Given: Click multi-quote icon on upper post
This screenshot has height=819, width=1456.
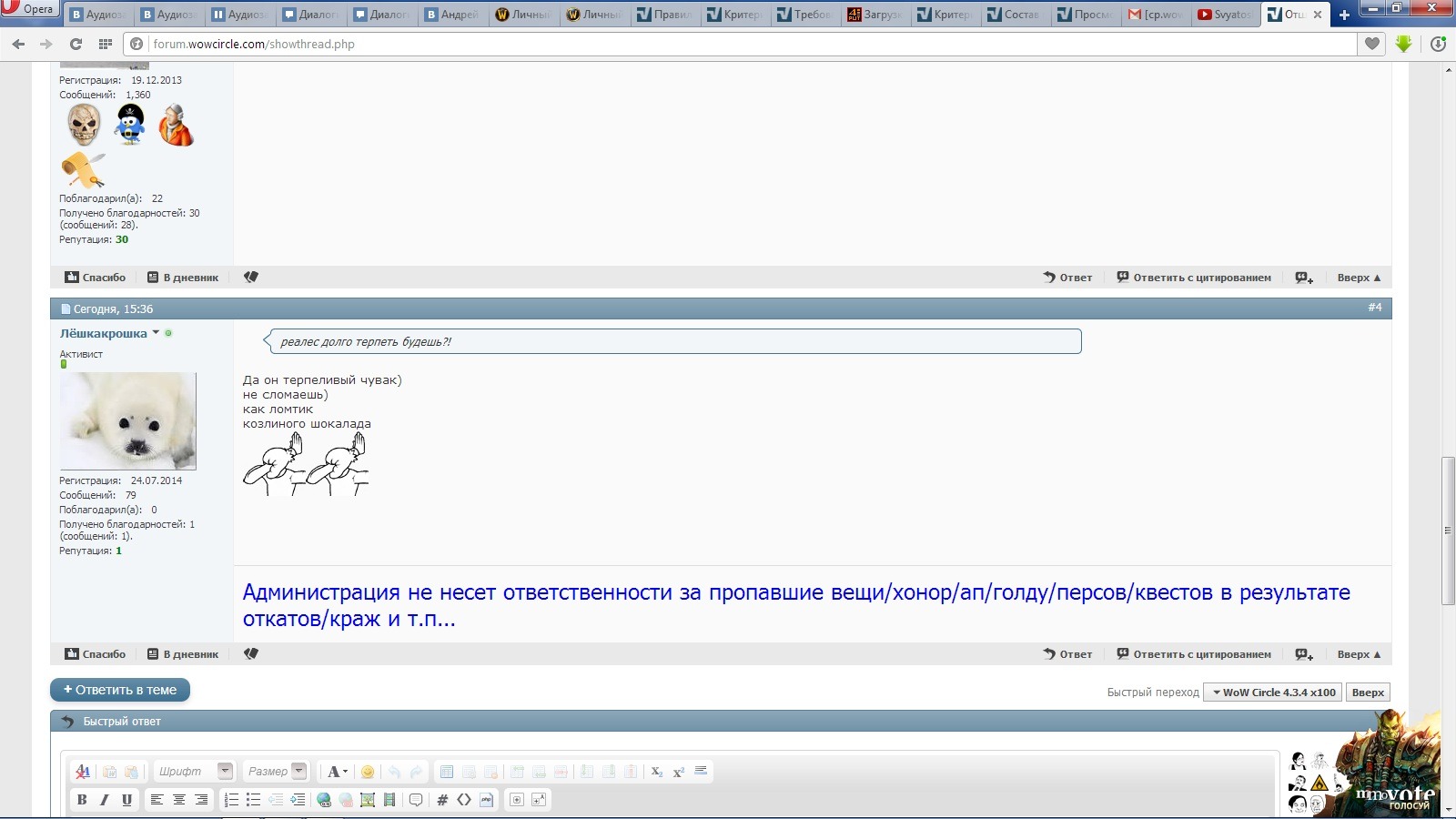Looking at the screenshot, I should coord(1304,278).
